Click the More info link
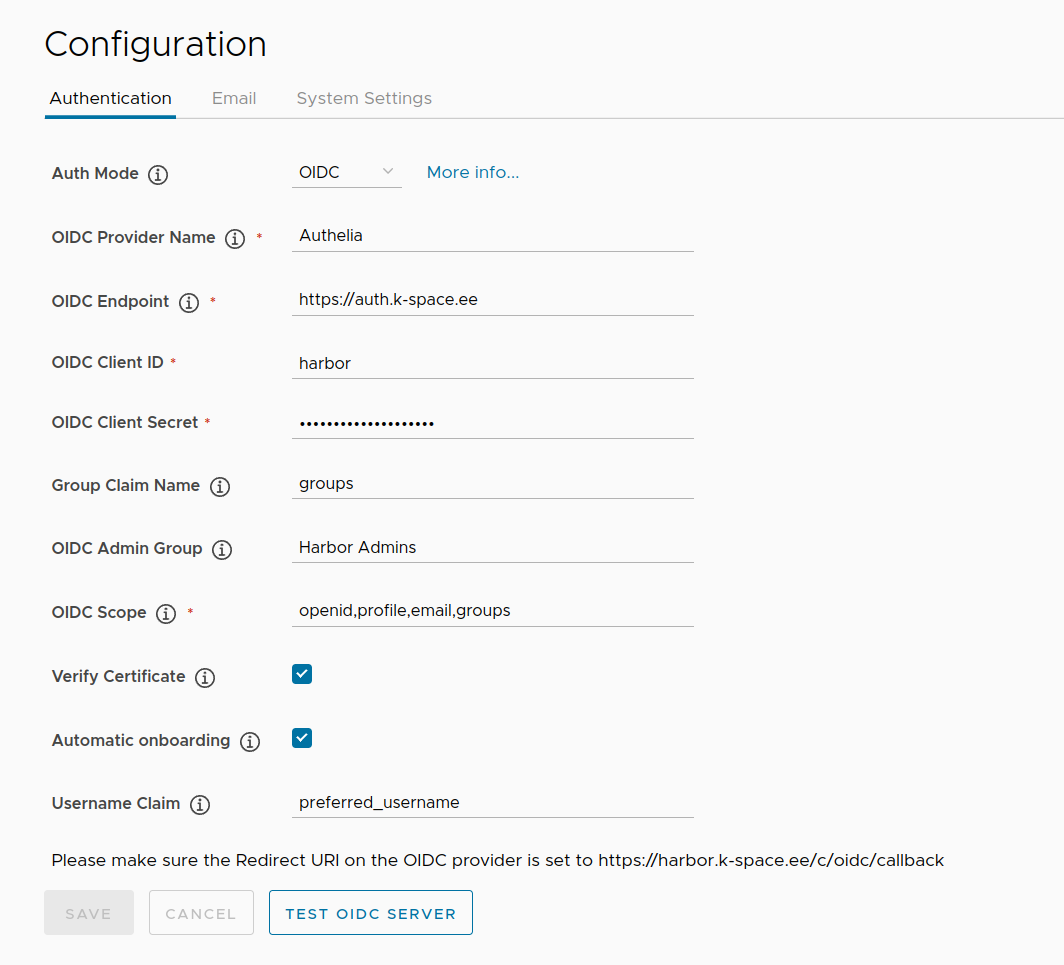The width and height of the screenshot is (1064, 965). tap(472, 172)
